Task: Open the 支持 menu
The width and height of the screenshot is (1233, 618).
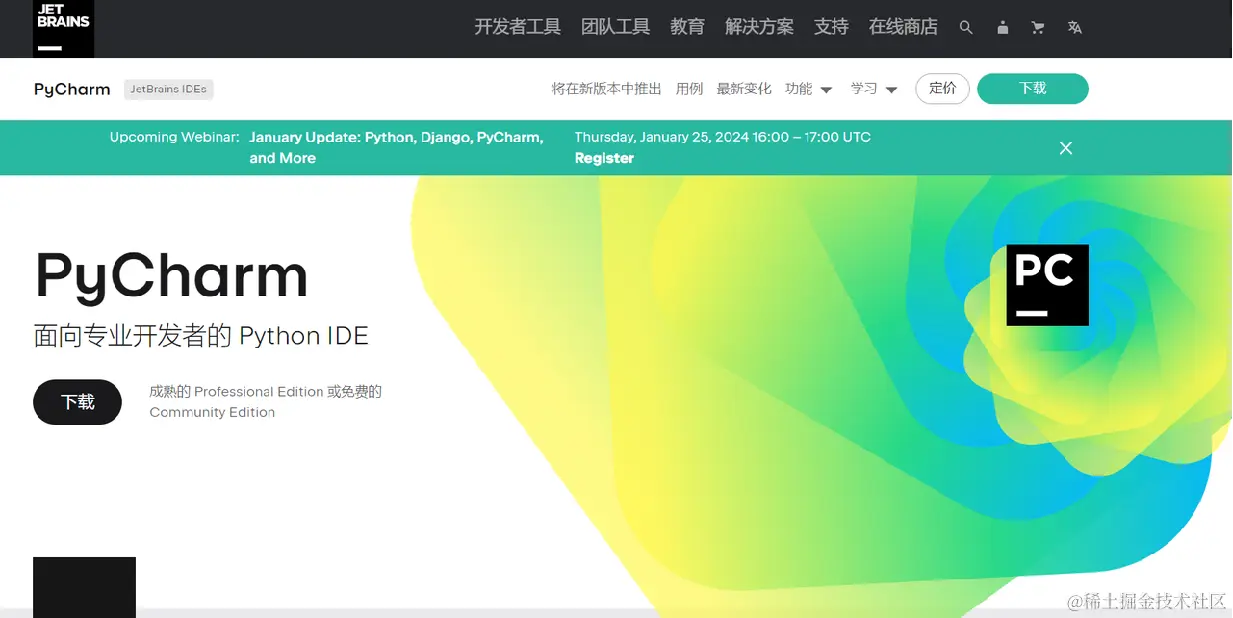Action: click(x=831, y=27)
